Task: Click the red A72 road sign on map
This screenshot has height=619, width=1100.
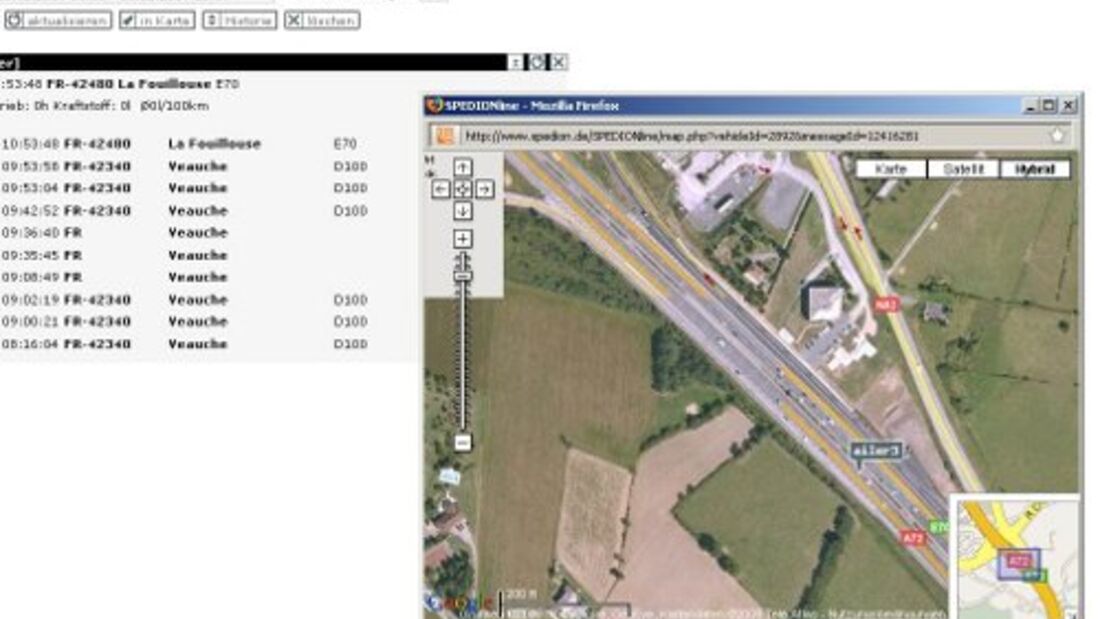Action: click(x=913, y=538)
